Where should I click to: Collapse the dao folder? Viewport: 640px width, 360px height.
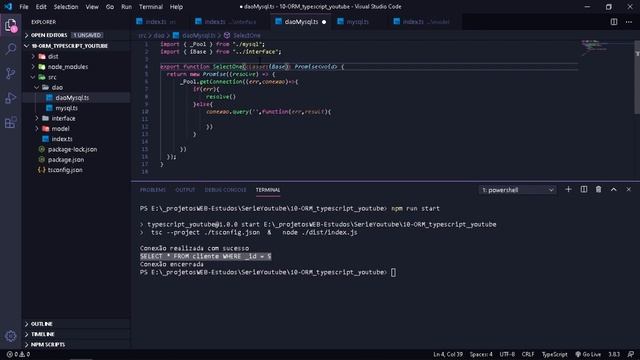[76, 87]
